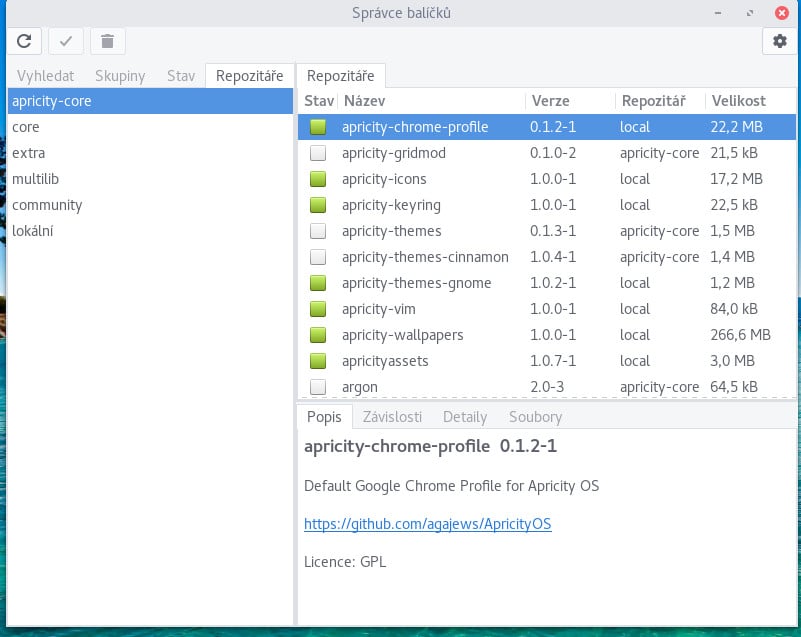The image size is (801, 637).
Task: Toggle state box of apricity-chrome-profile
Action: (318, 127)
